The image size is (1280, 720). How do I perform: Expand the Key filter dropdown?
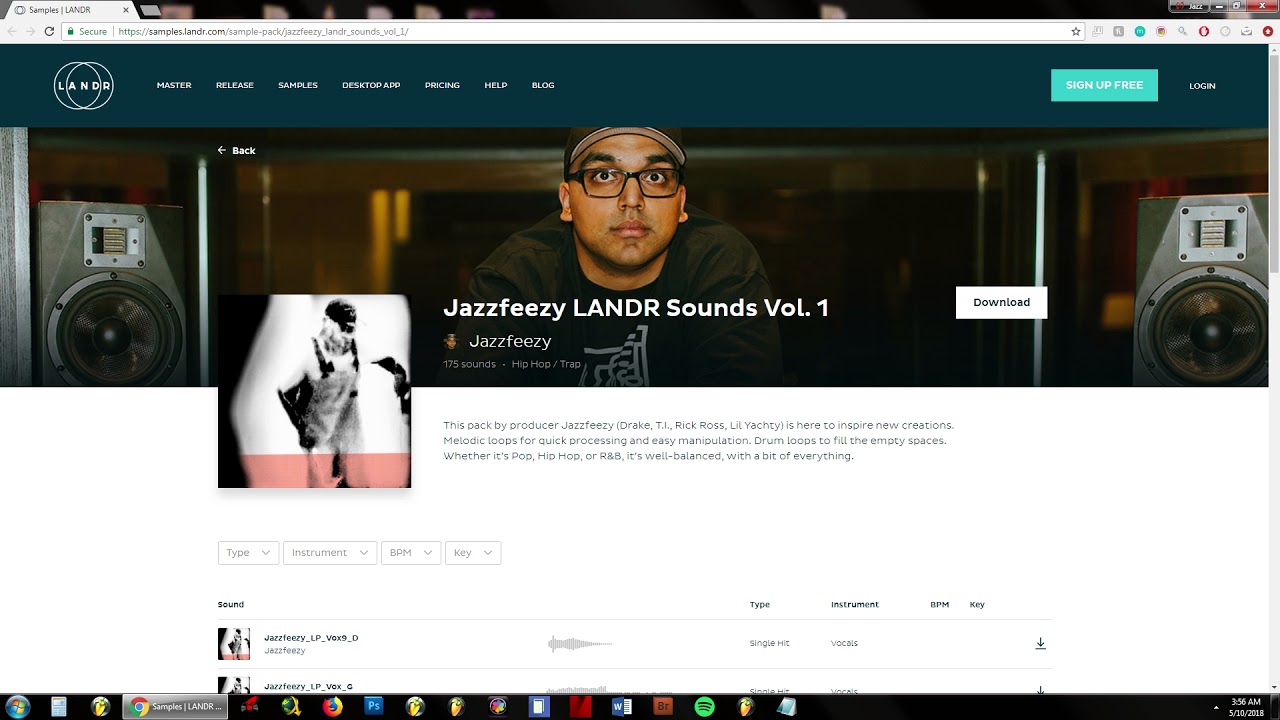pos(473,552)
